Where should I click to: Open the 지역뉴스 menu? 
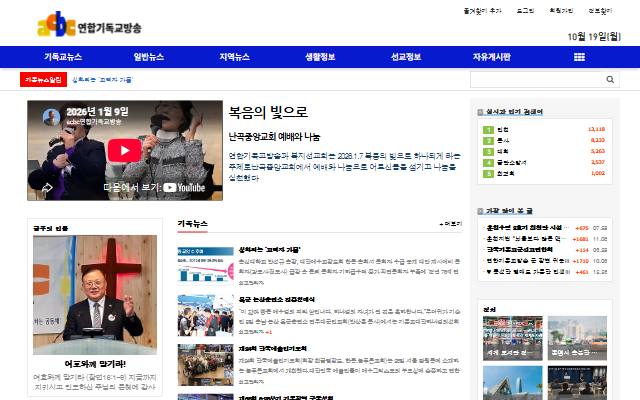(234, 57)
